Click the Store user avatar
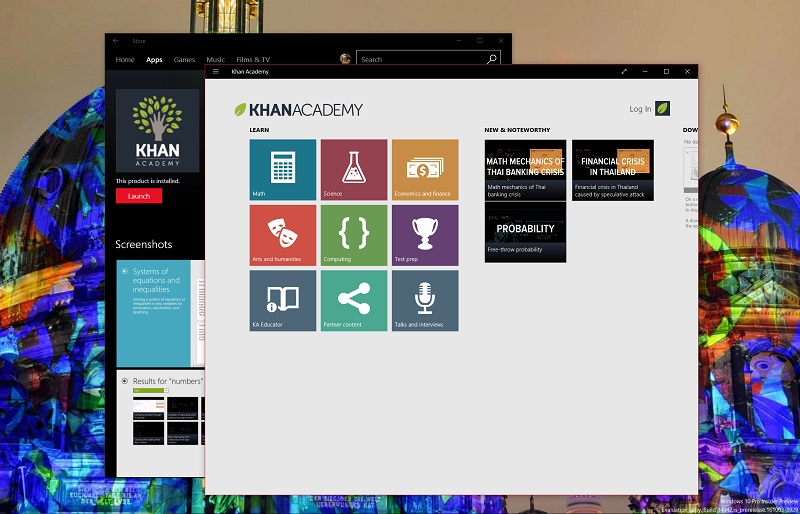Viewport: 800px width, 514px height. [x=345, y=59]
